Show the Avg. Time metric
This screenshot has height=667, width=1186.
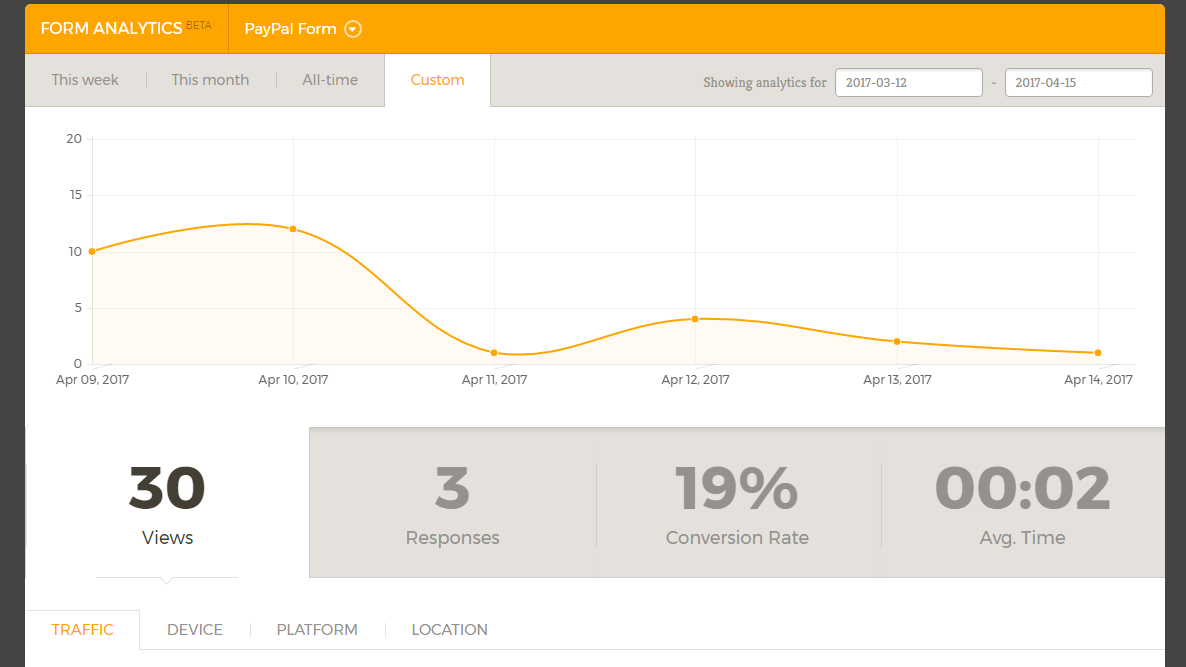[x=1023, y=504]
